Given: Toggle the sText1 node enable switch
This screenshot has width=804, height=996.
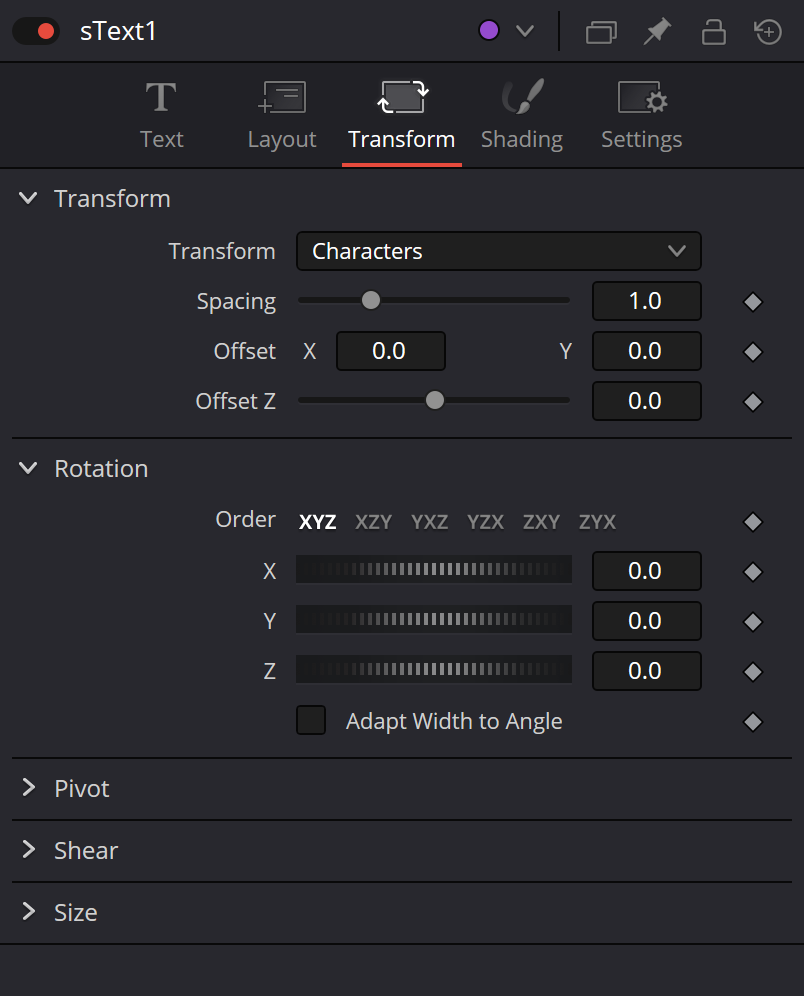Looking at the screenshot, I should click(x=36, y=31).
